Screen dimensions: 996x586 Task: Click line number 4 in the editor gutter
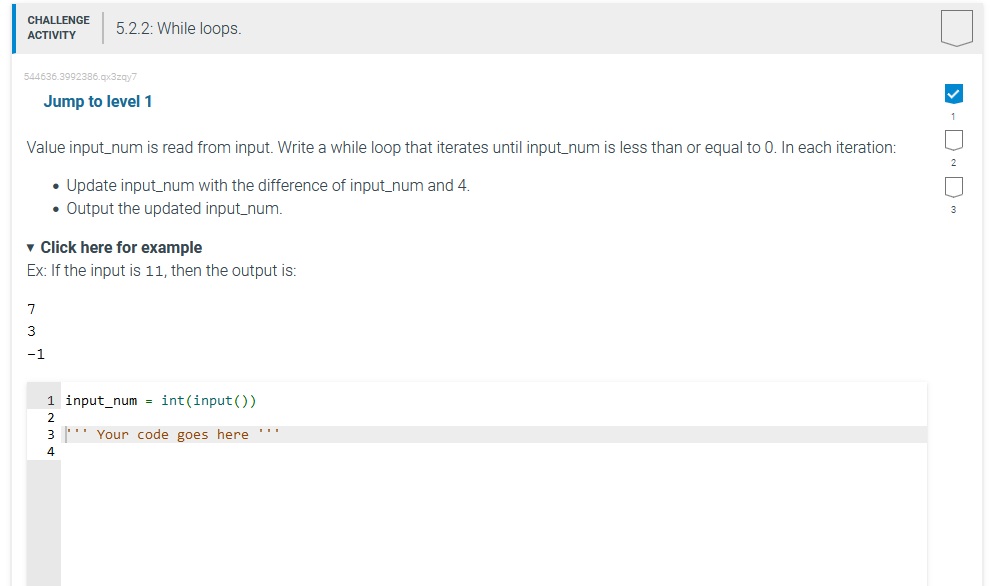[50, 451]
